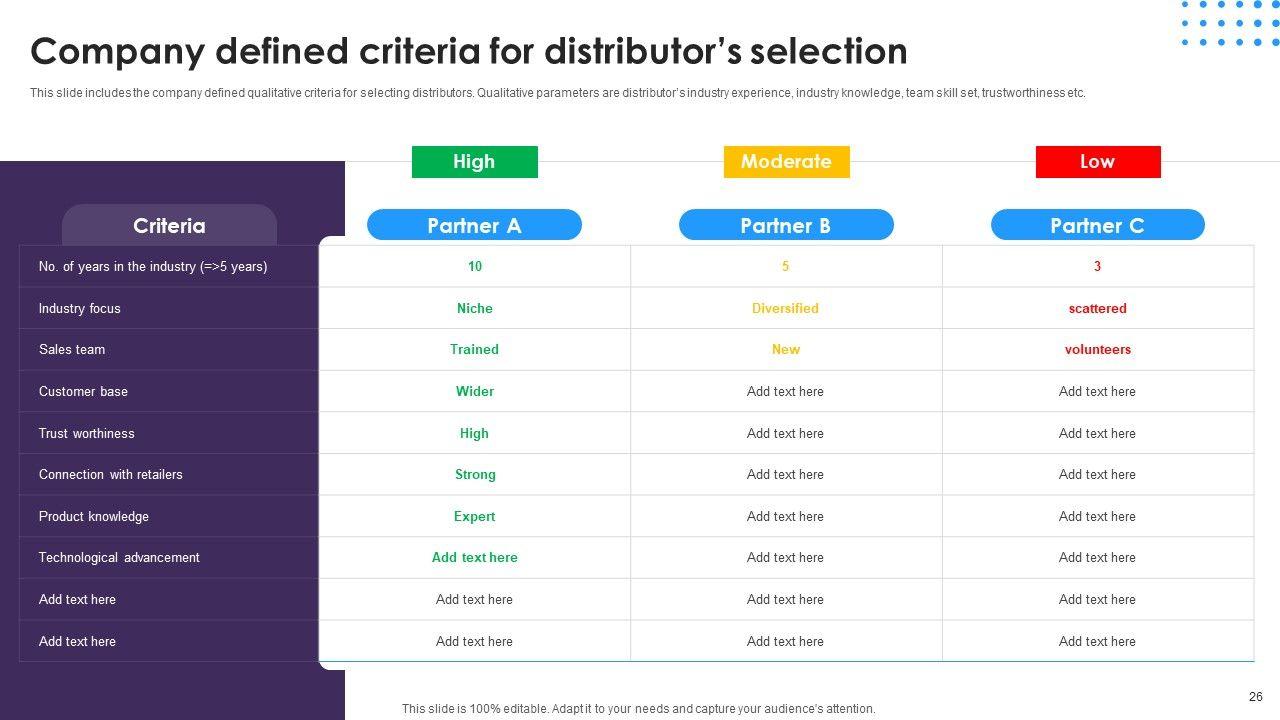Screen dimensions: 1280x720
Task: Click the '100% editable' footer note
Action: (x=638, y=709)
